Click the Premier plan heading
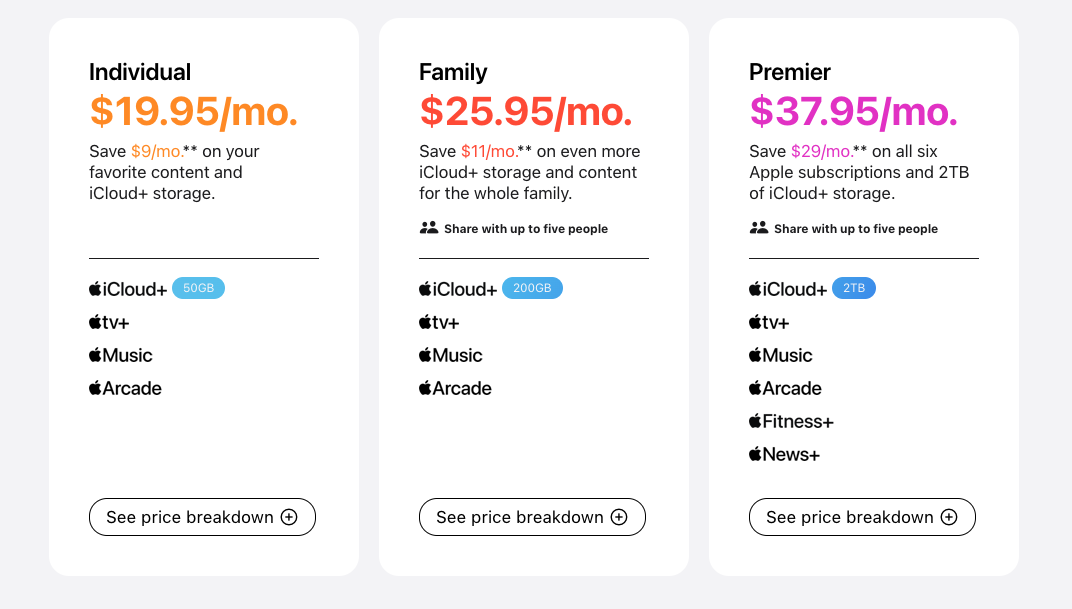 click(790, 72)
